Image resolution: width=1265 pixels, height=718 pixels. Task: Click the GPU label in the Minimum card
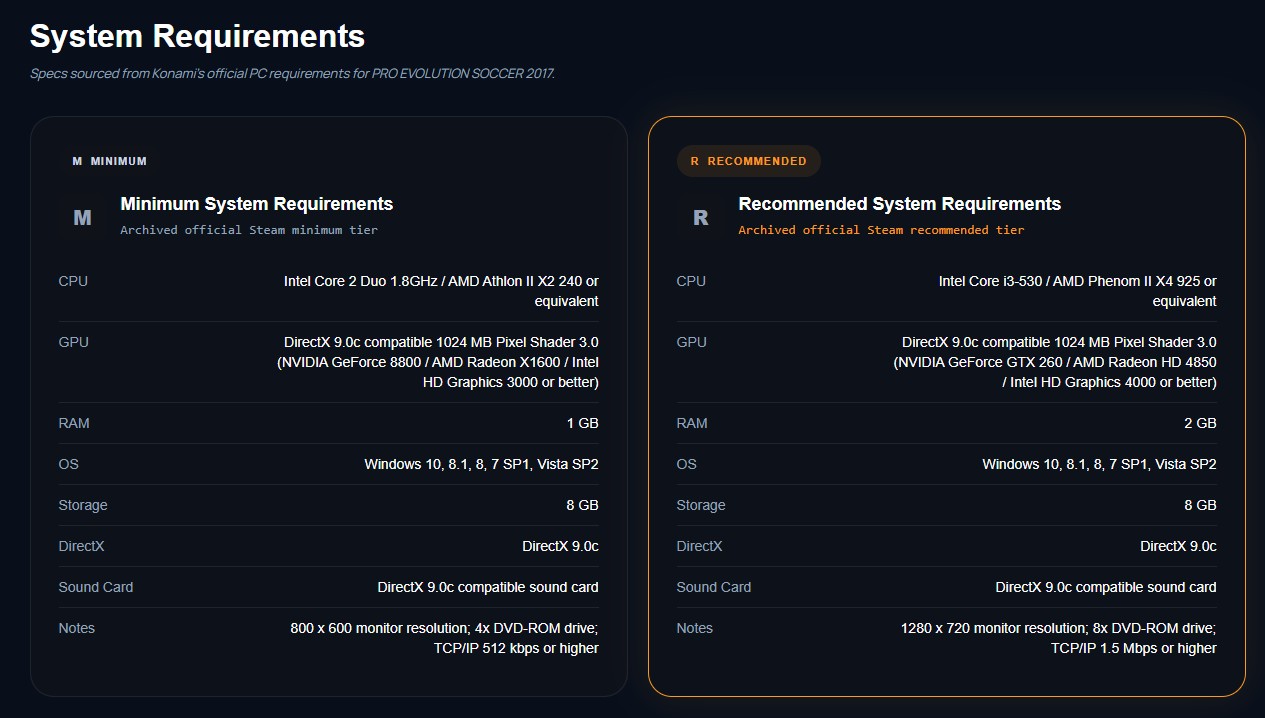click(x=74, y=342)
